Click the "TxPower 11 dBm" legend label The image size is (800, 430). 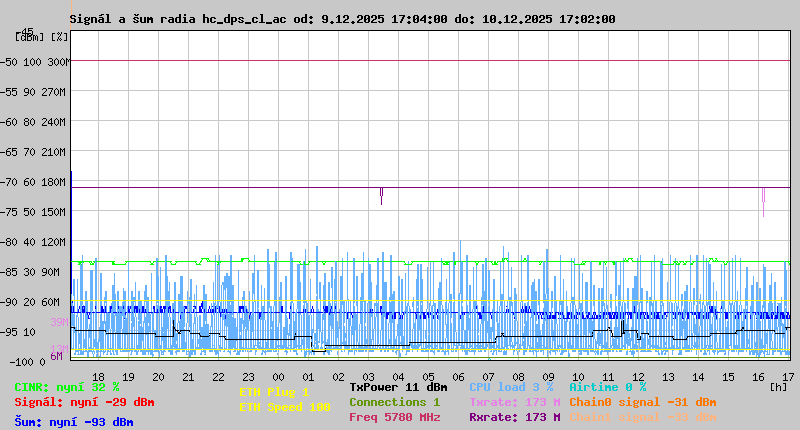[398, 387]
